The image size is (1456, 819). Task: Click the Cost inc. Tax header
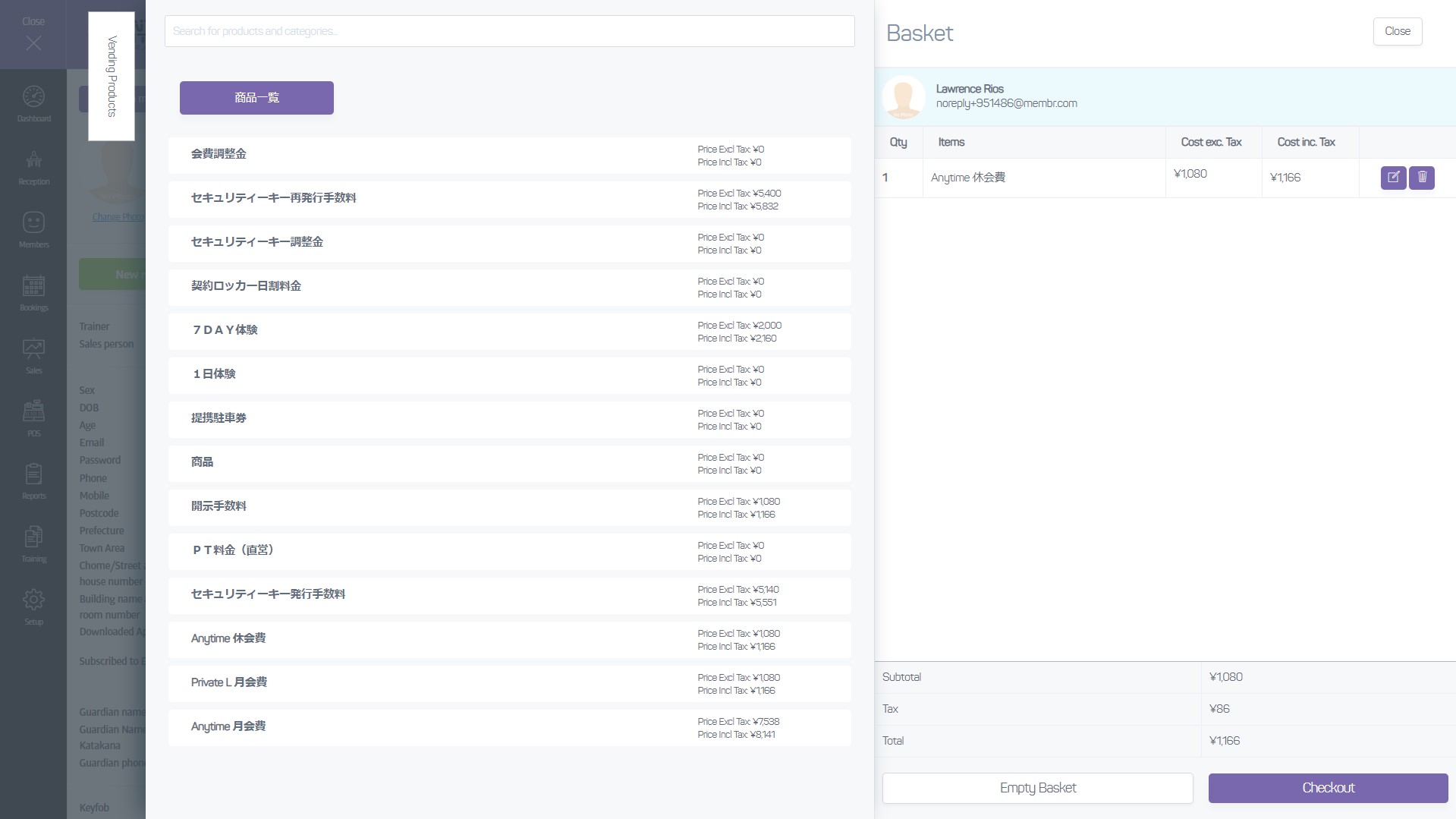[1306, 142]
